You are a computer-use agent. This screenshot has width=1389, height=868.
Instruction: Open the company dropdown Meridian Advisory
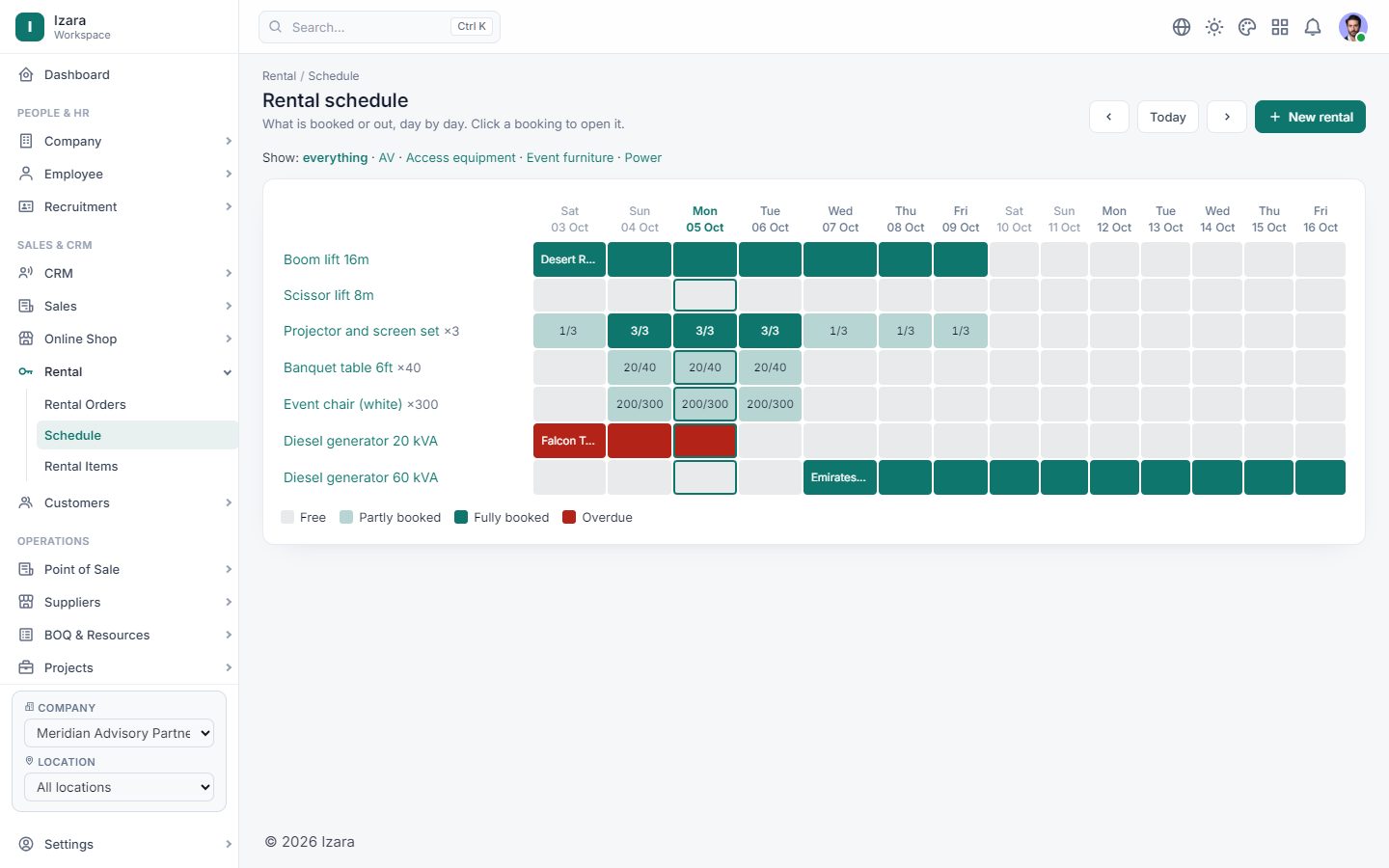(x=119, y=733)
